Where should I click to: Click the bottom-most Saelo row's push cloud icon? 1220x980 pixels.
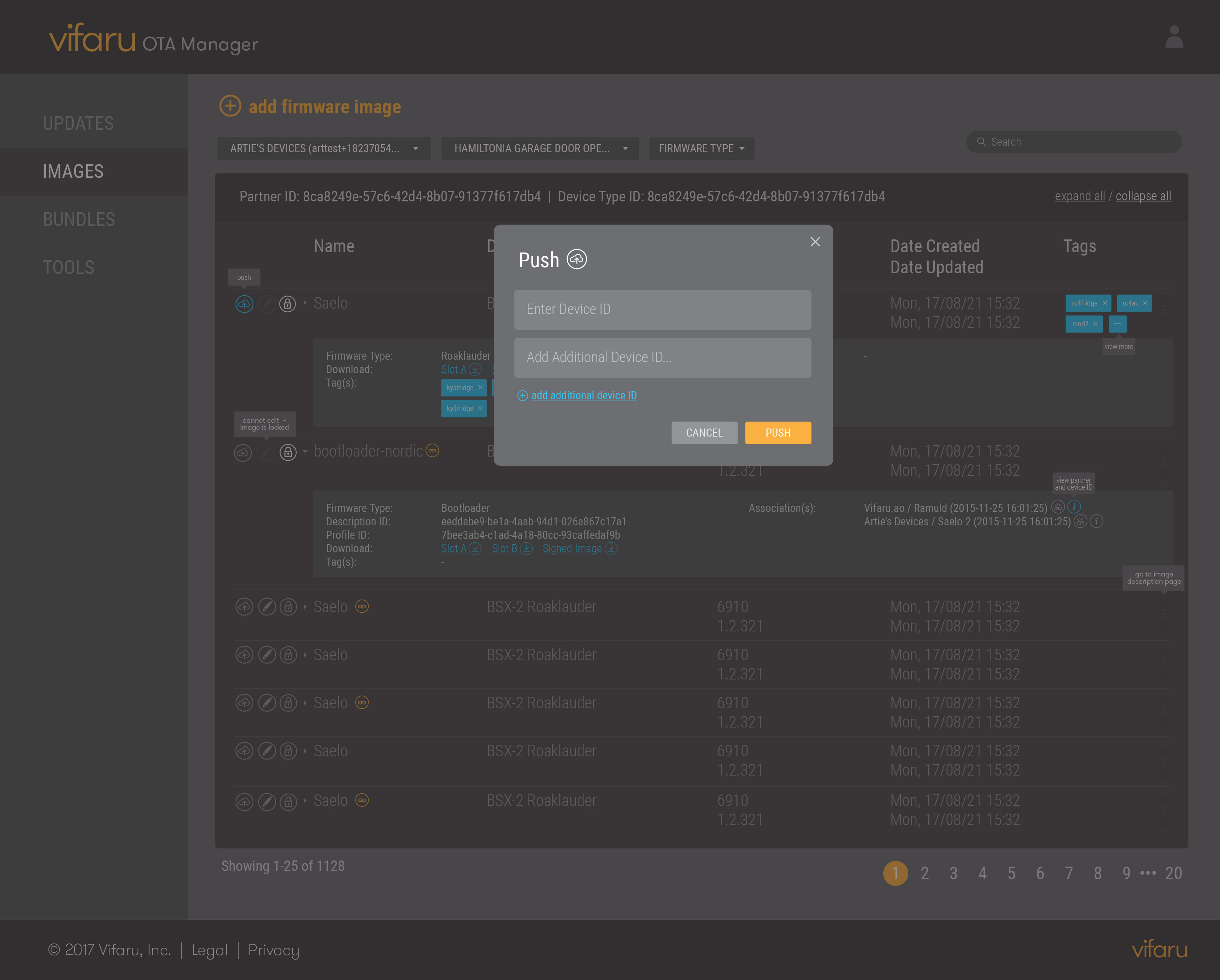[244, 802]
